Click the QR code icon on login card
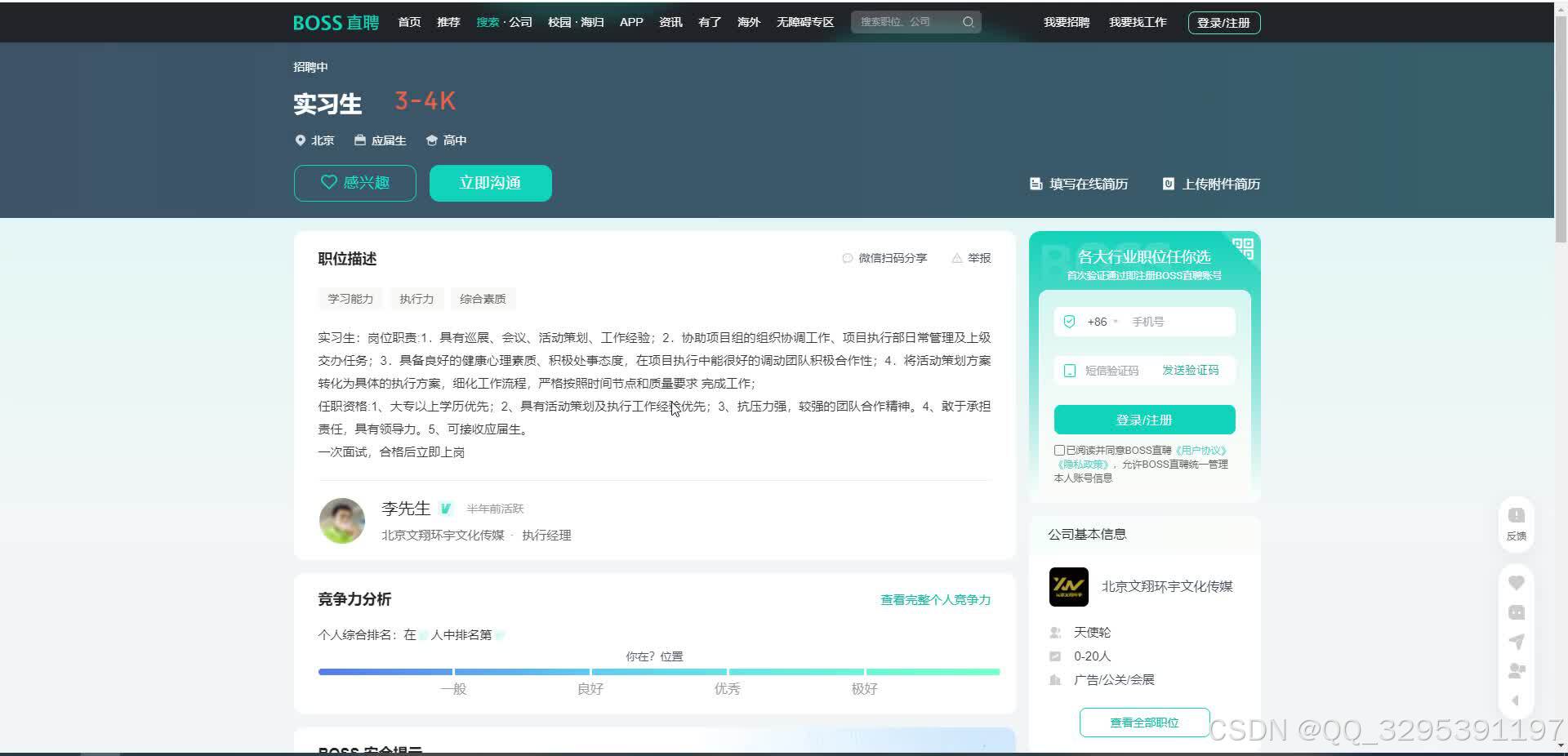The image size is (1568, 756). 1243,247
